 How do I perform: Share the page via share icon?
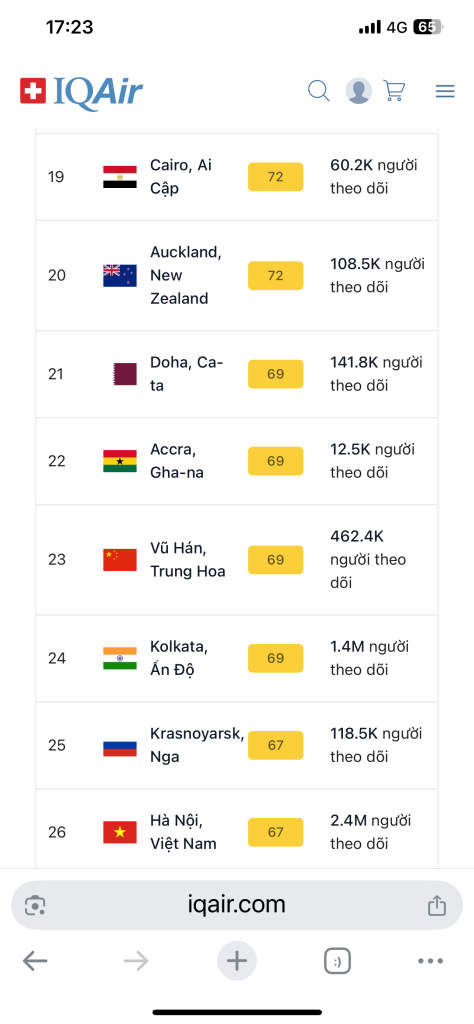click(x=436, y=905)
